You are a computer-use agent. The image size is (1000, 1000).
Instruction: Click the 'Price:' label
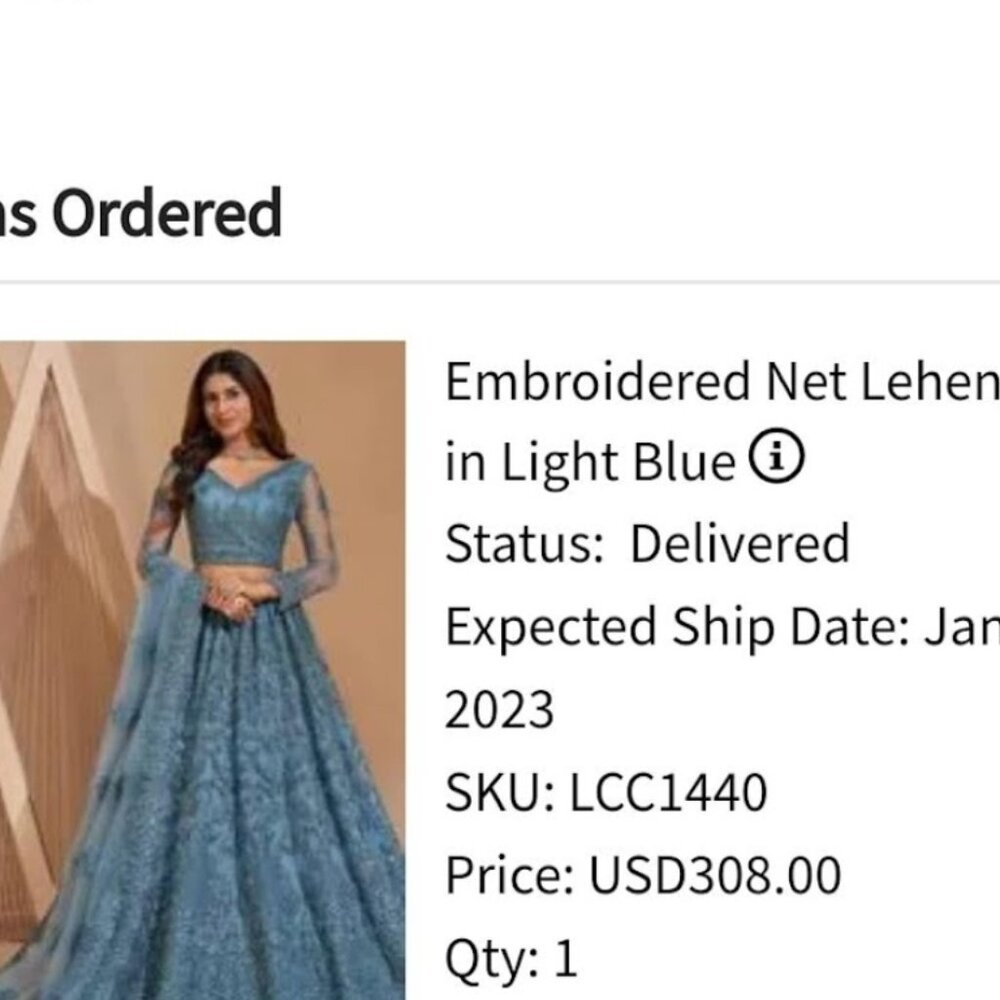coord(510,875)
